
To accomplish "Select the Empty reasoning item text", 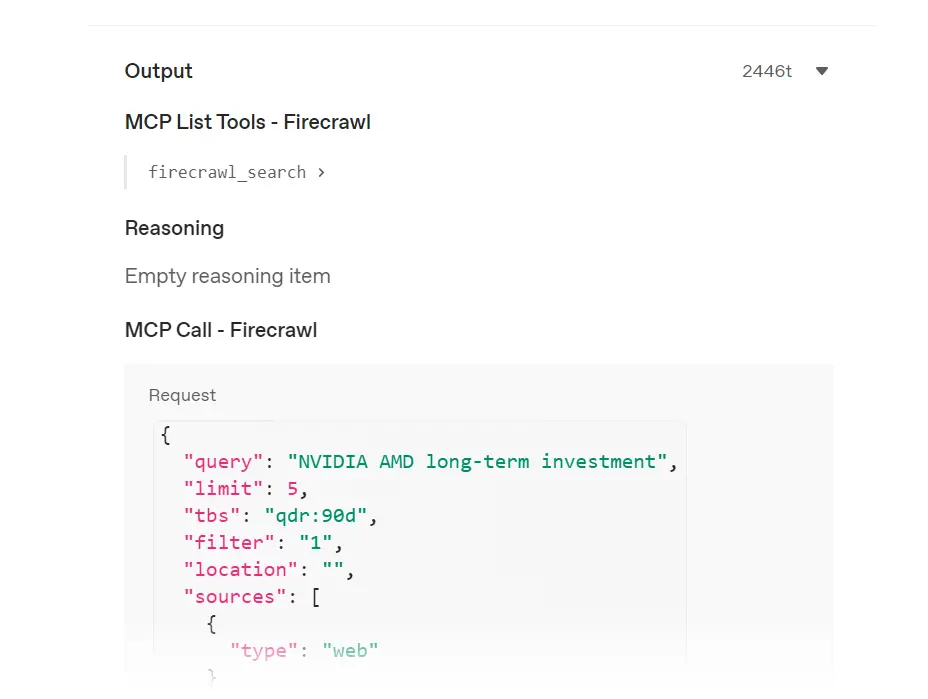I will click(227, 276).
